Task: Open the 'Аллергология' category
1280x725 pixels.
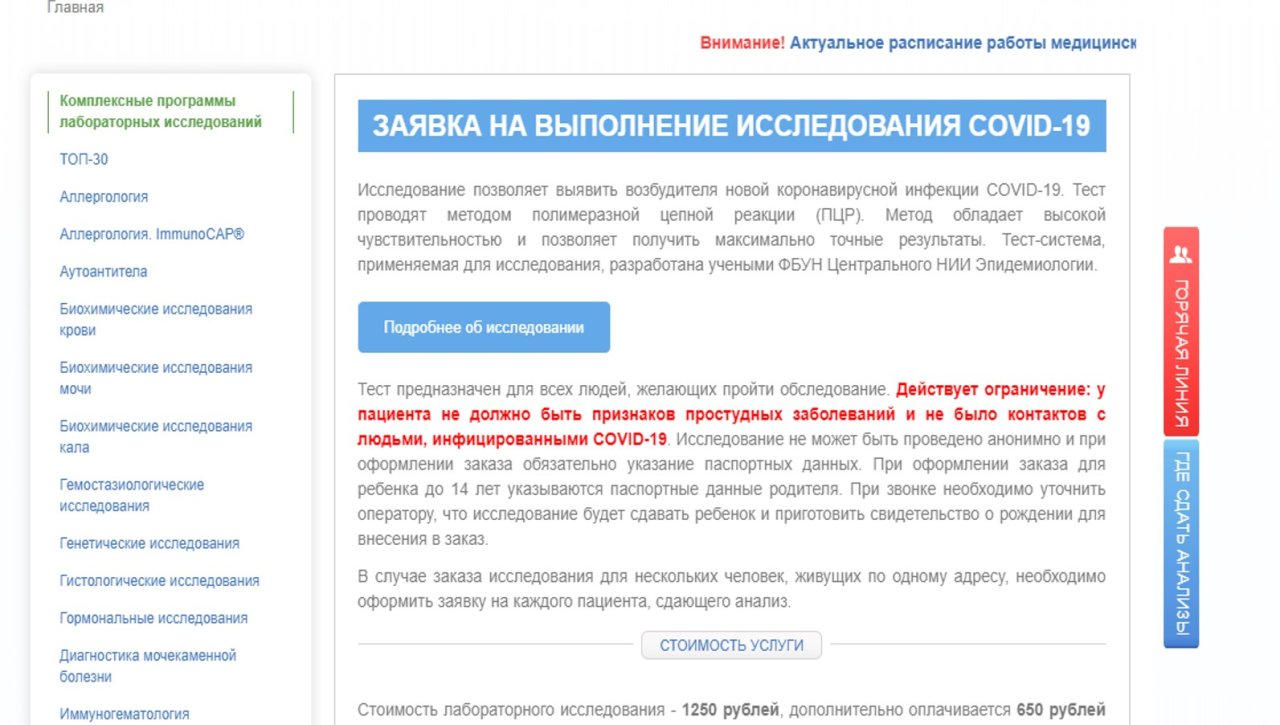Action: [x=104, y=197]
